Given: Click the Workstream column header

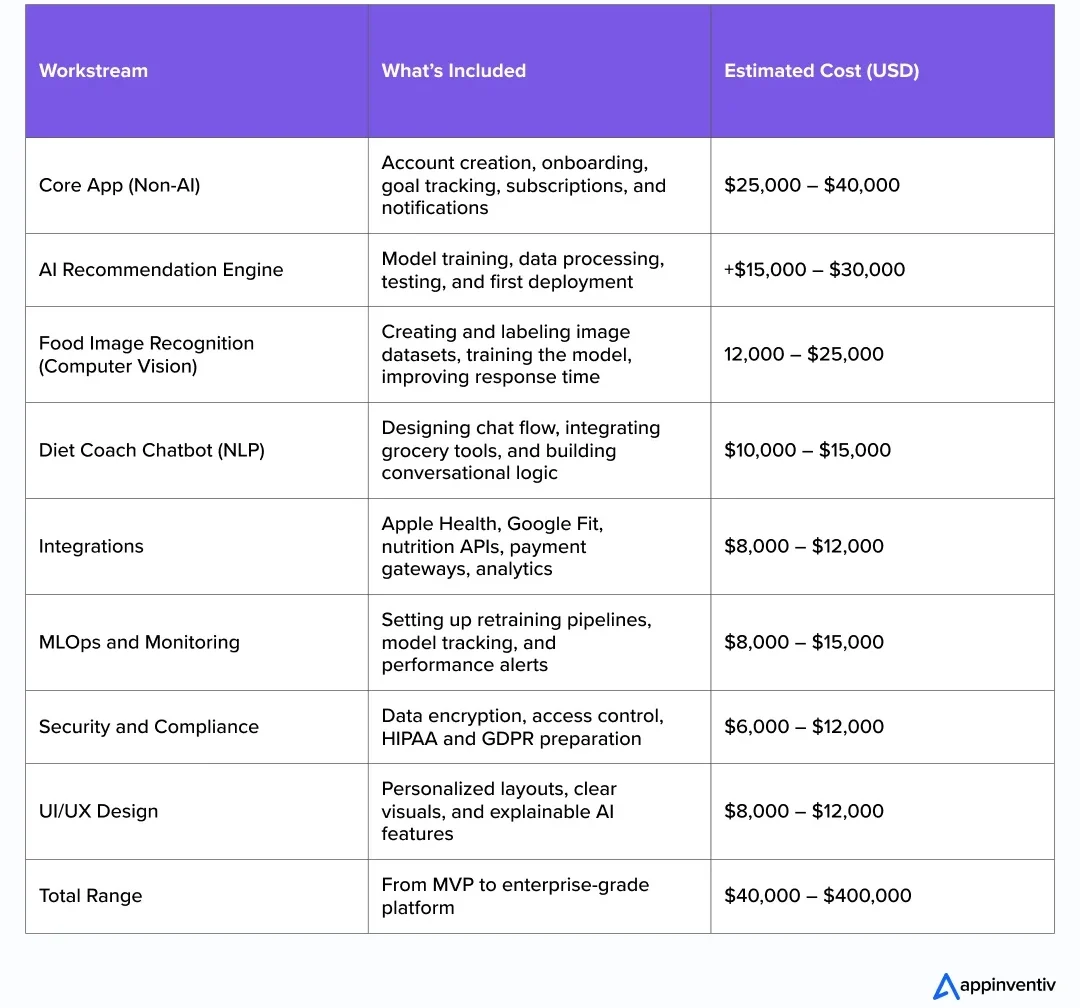Looking at the screenshot, I should [93, 71].
